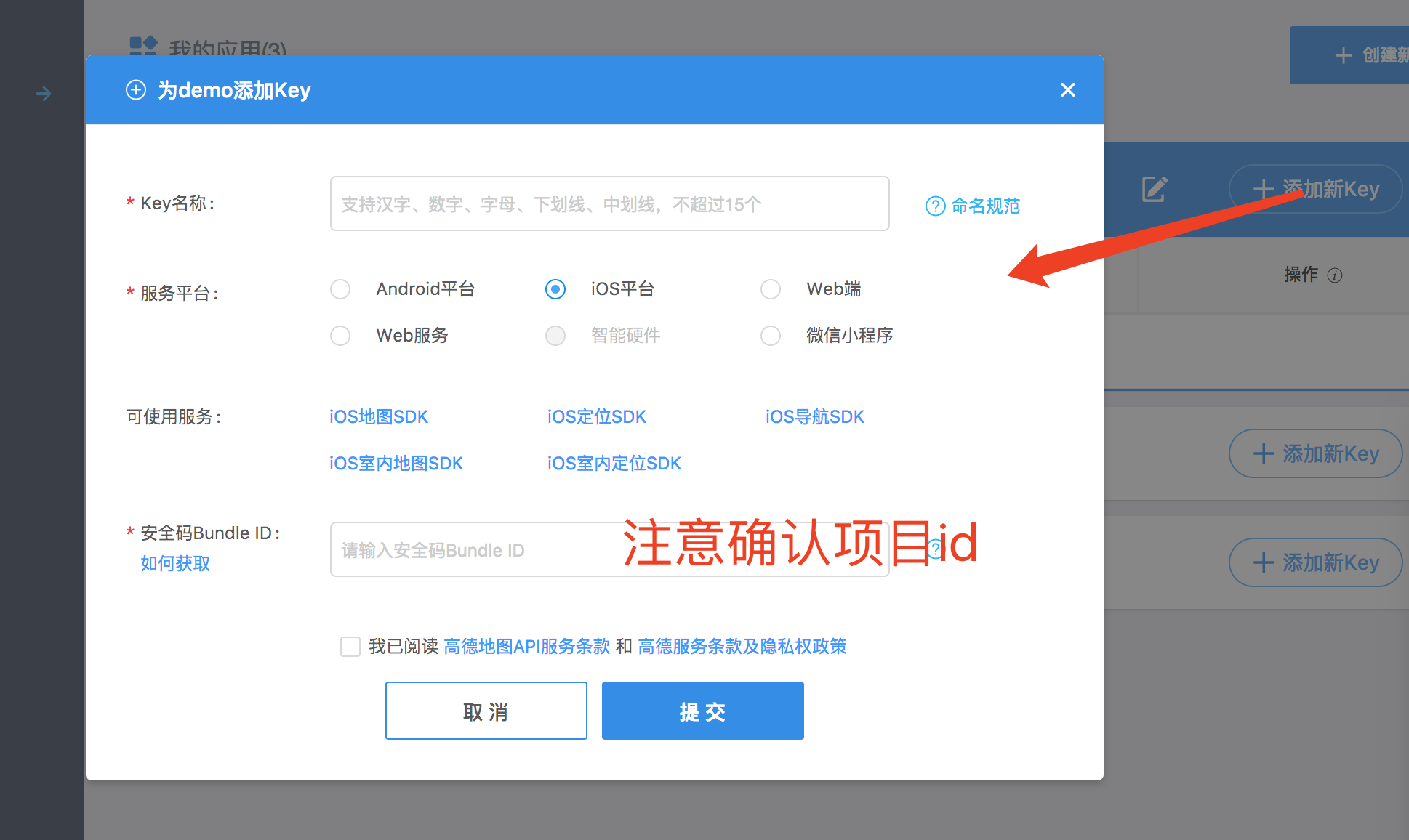Select the Web服务 platform option
Screen dimensions: 1409x840
click(340, 335)
